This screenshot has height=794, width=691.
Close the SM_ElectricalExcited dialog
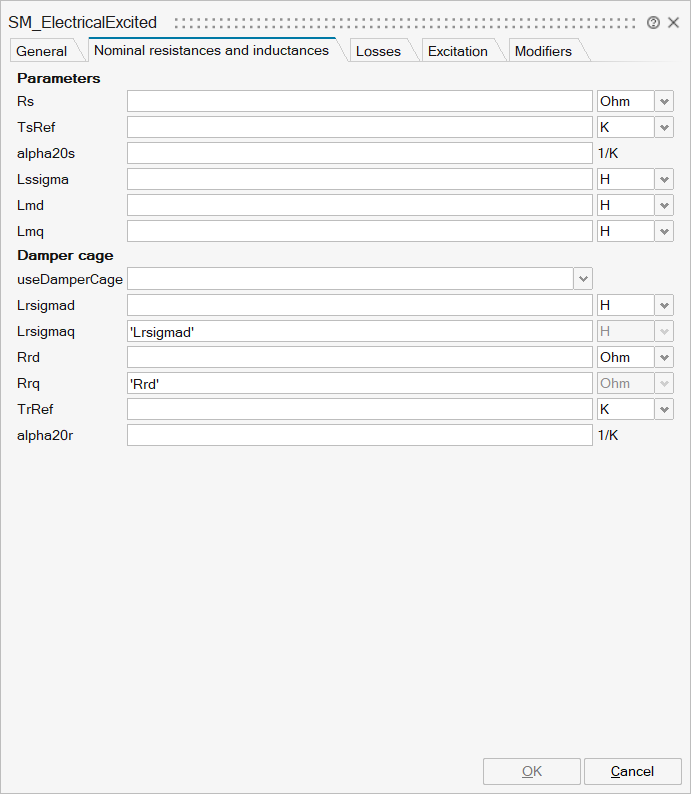coord(673,22)
